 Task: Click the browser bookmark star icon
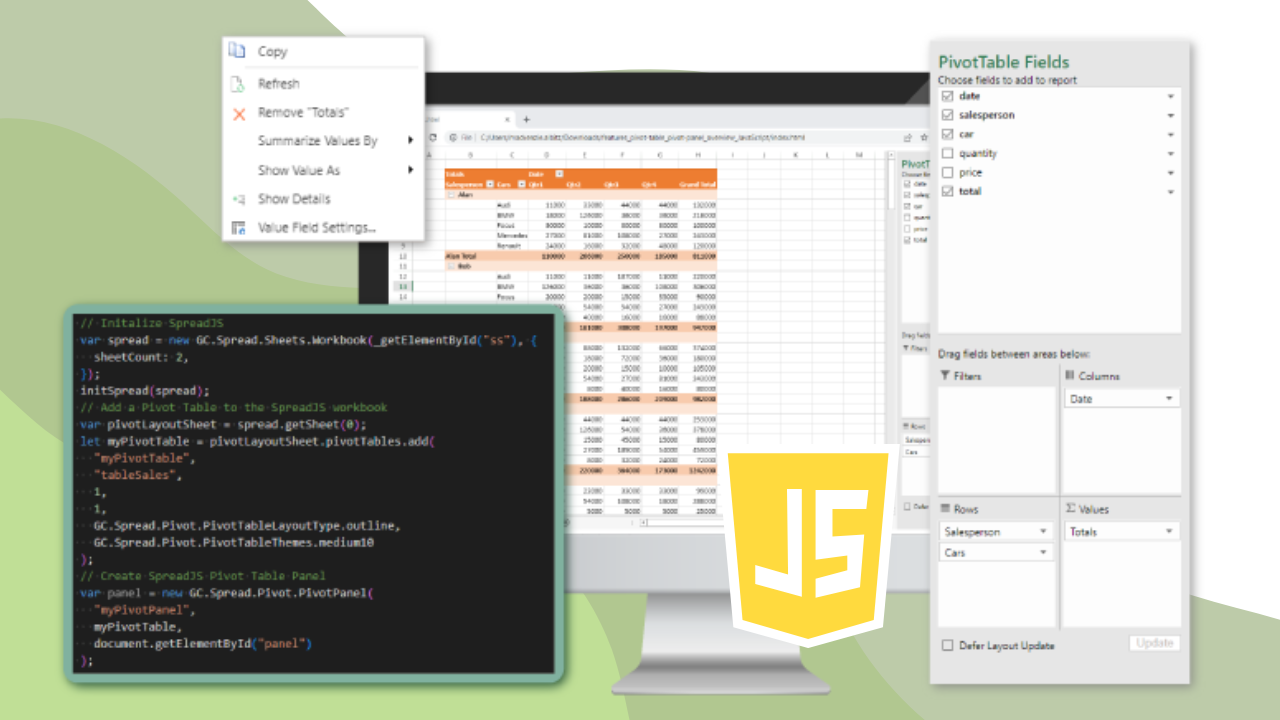click(x=924, y=137)
